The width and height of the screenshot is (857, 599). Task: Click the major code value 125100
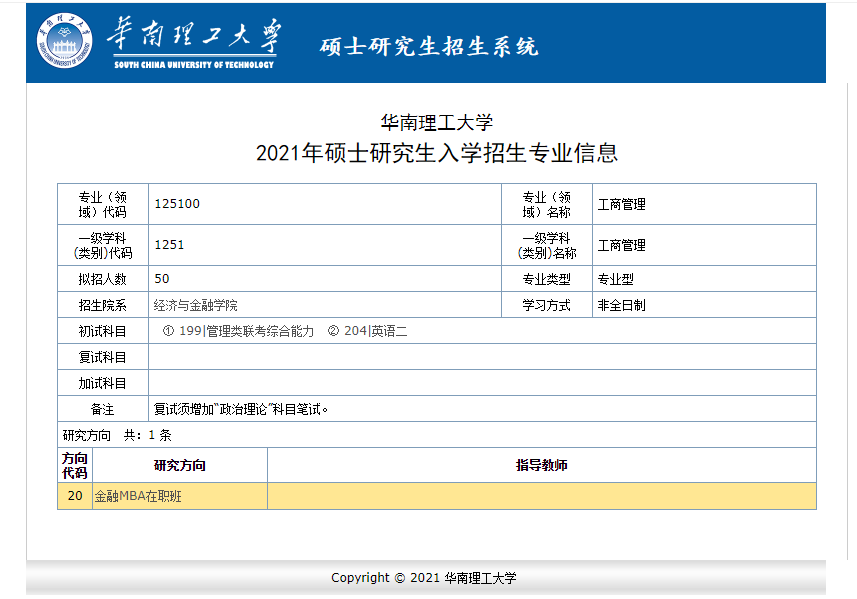(x=177, y=204)
